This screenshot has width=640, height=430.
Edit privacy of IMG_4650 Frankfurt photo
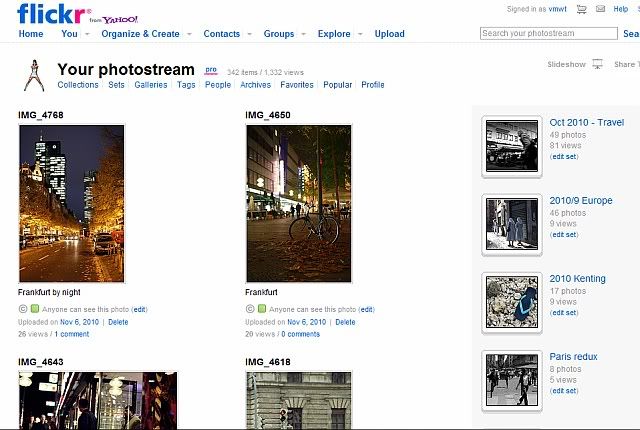pyautogui.click(x=367, y=310)
